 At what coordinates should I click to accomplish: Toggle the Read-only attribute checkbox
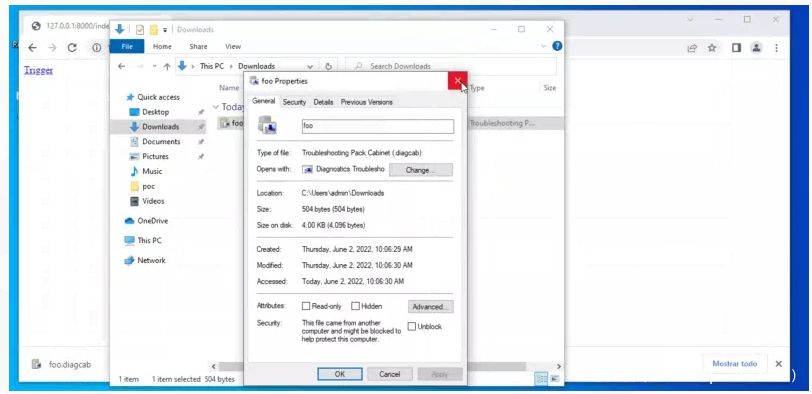(x=306, y=306)
